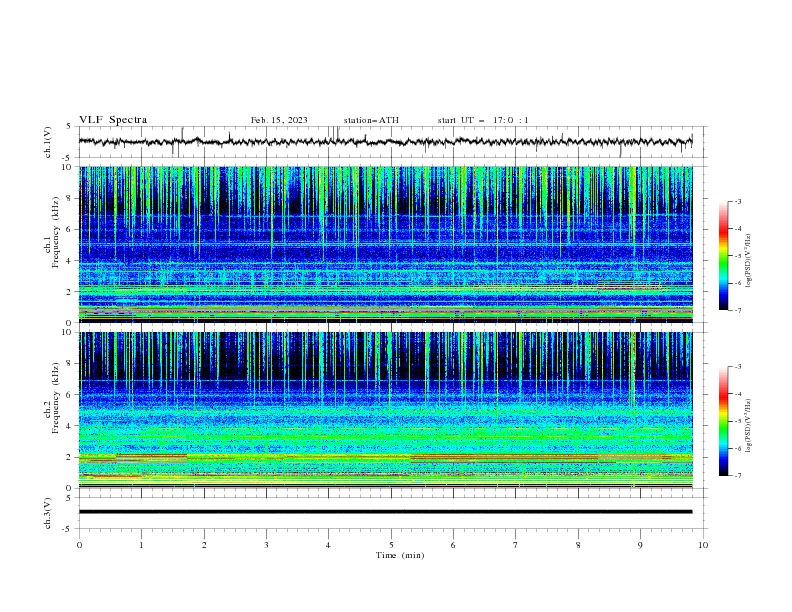Click the "10" tick on the Time axis
Screen dimensions: 792x612
[703, 545]
